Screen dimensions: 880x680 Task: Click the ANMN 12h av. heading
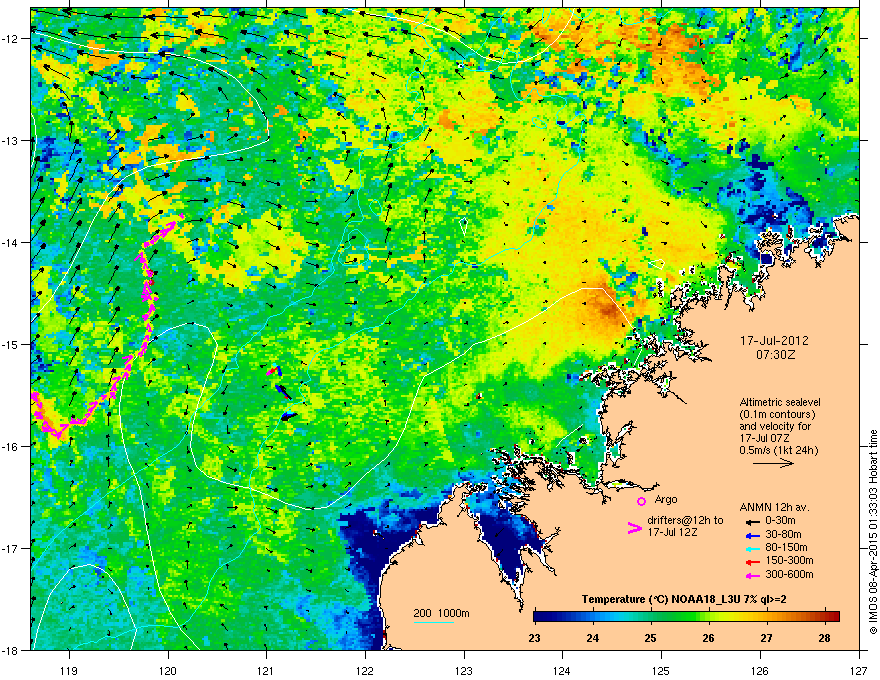[774, 508]
